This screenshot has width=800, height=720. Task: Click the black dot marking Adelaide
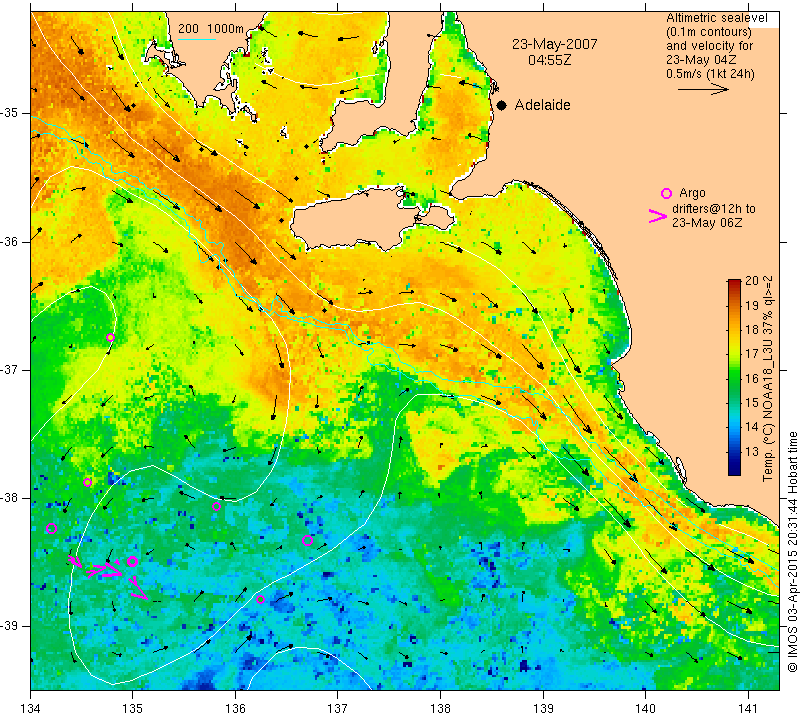[x=502, y=105]
